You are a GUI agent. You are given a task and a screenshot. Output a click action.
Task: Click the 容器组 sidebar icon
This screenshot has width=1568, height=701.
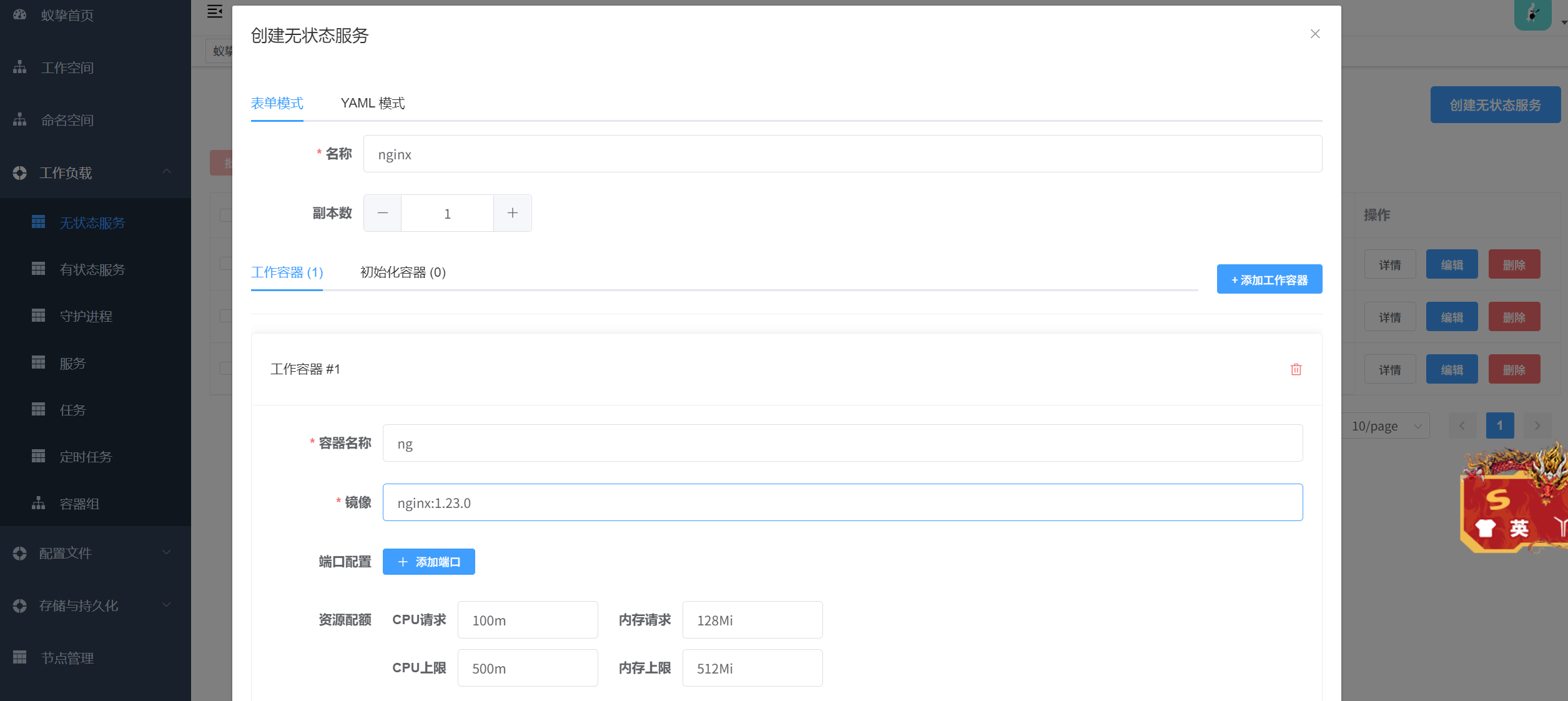pos(39,503)
